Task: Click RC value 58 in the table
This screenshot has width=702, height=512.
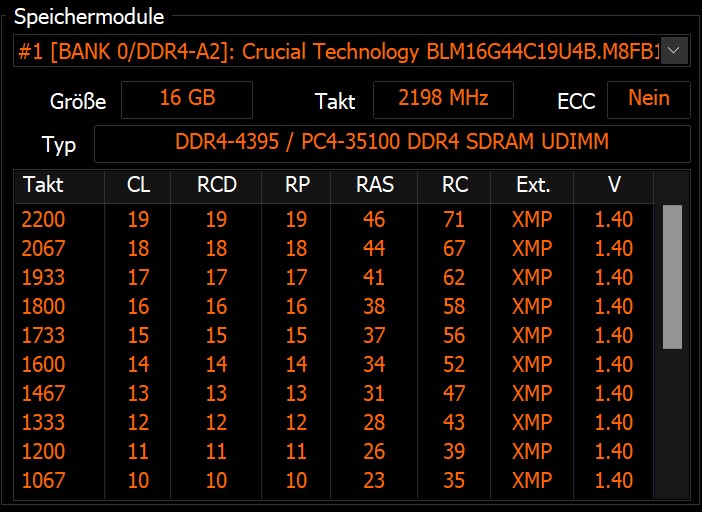Action: coord(454,307)
